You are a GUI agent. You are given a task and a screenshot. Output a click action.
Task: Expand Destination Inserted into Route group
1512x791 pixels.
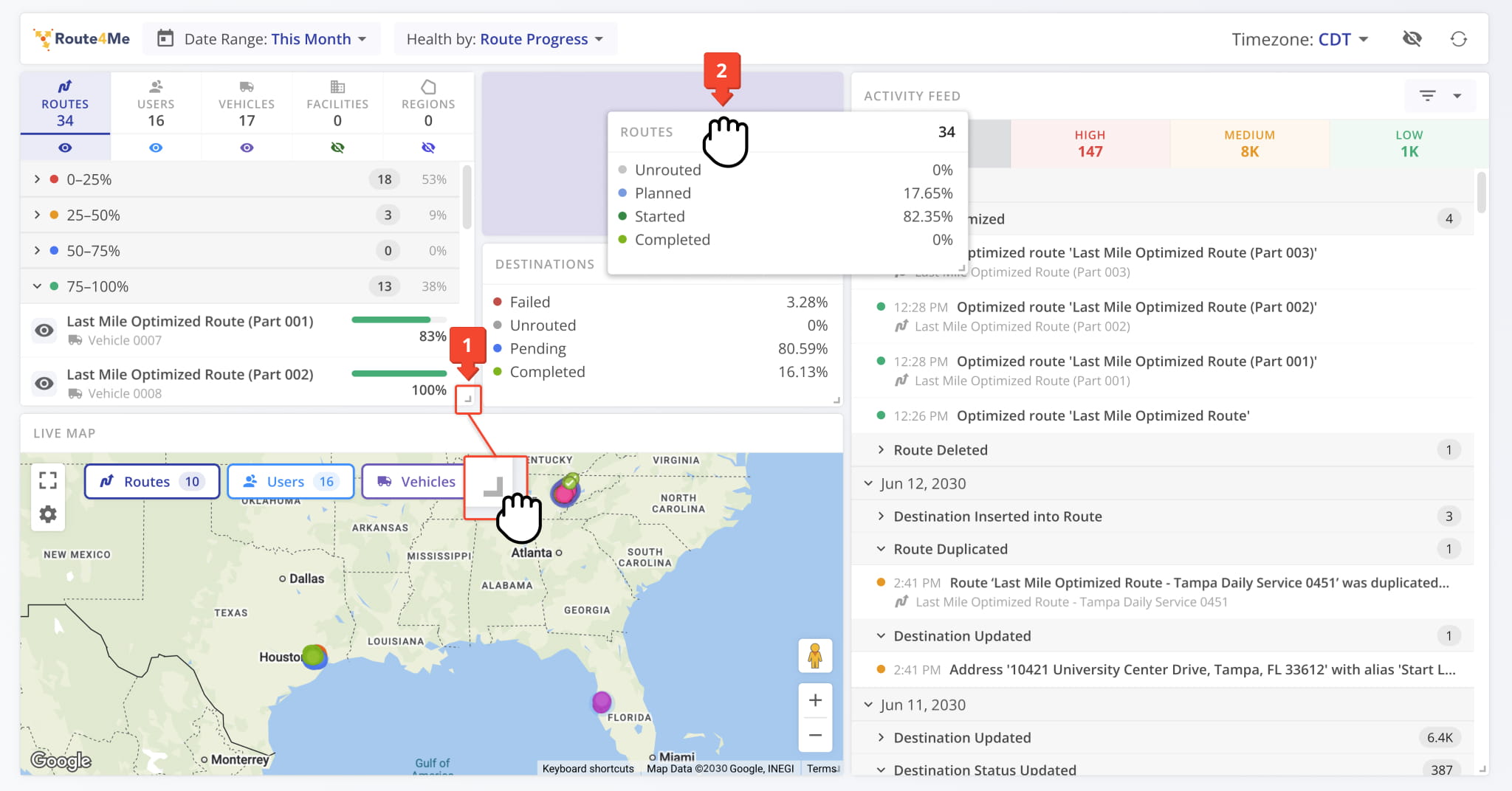coord(881,516)
